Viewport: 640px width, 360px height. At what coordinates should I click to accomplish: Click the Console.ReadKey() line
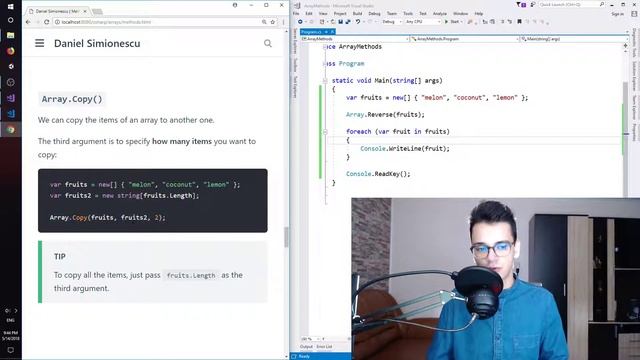point(378,174)
